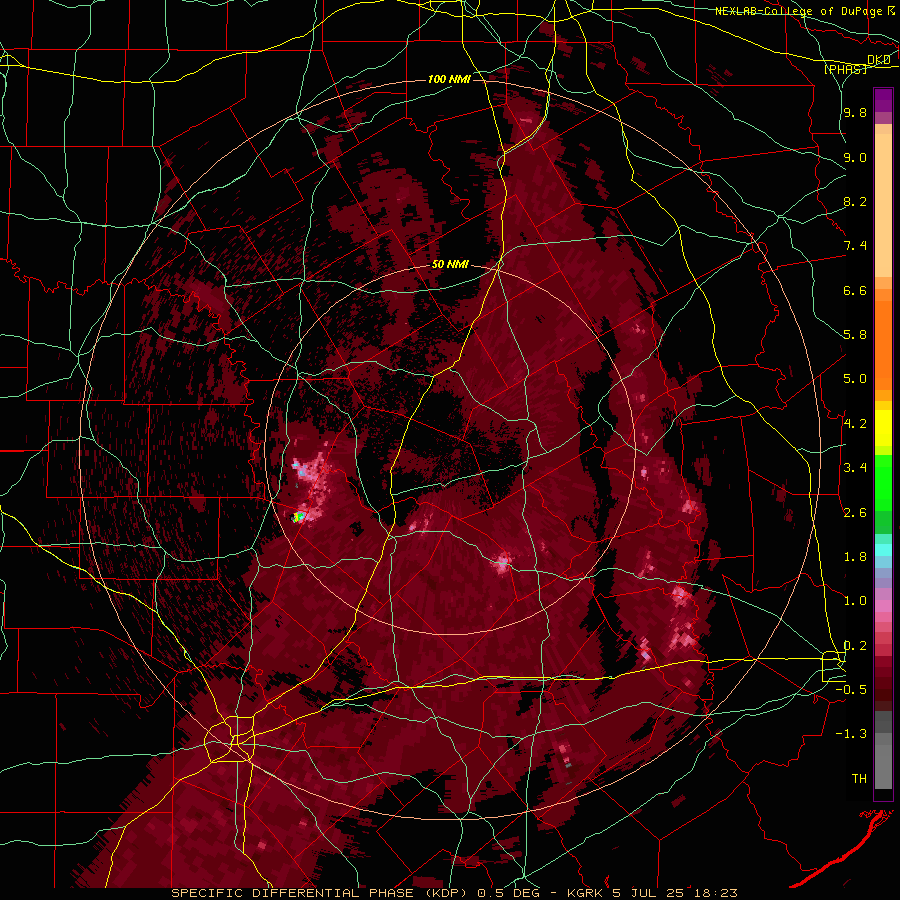Click the 5.8 value on color scale
This screenshot has width=900, height=900.
855,335
